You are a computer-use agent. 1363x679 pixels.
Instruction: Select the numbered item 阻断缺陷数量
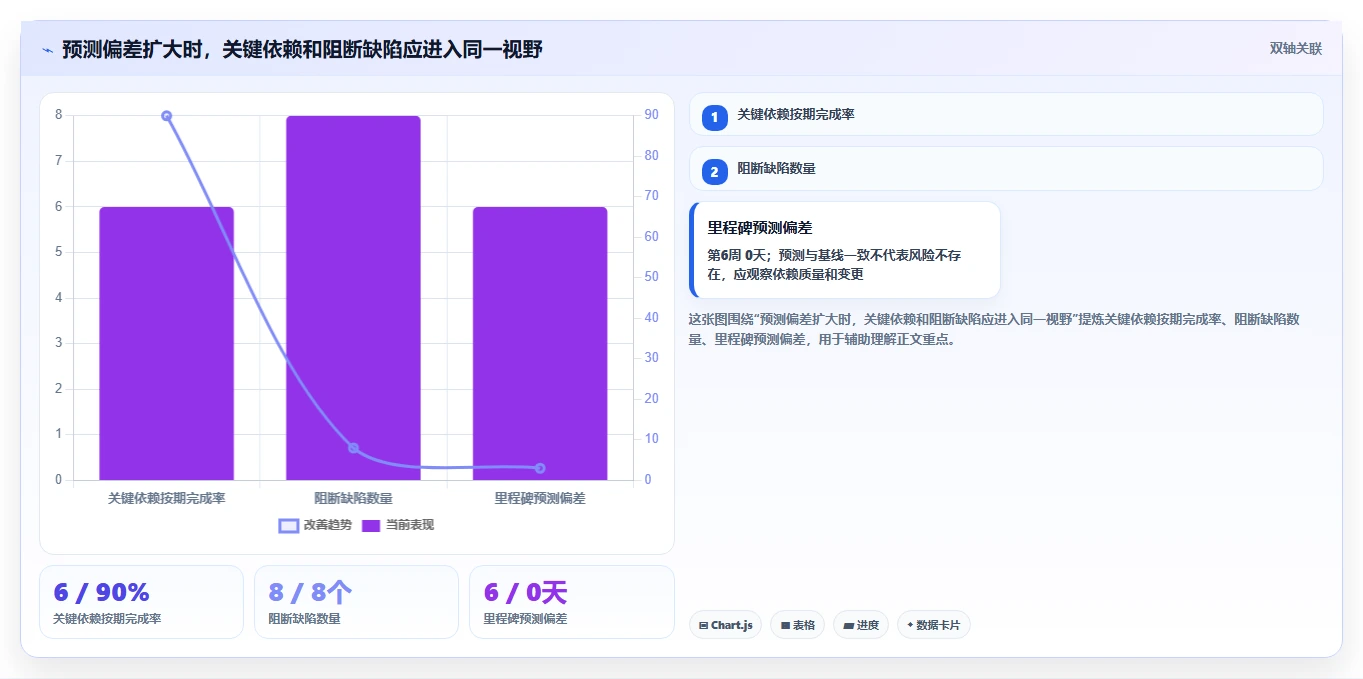[1006, 169]
